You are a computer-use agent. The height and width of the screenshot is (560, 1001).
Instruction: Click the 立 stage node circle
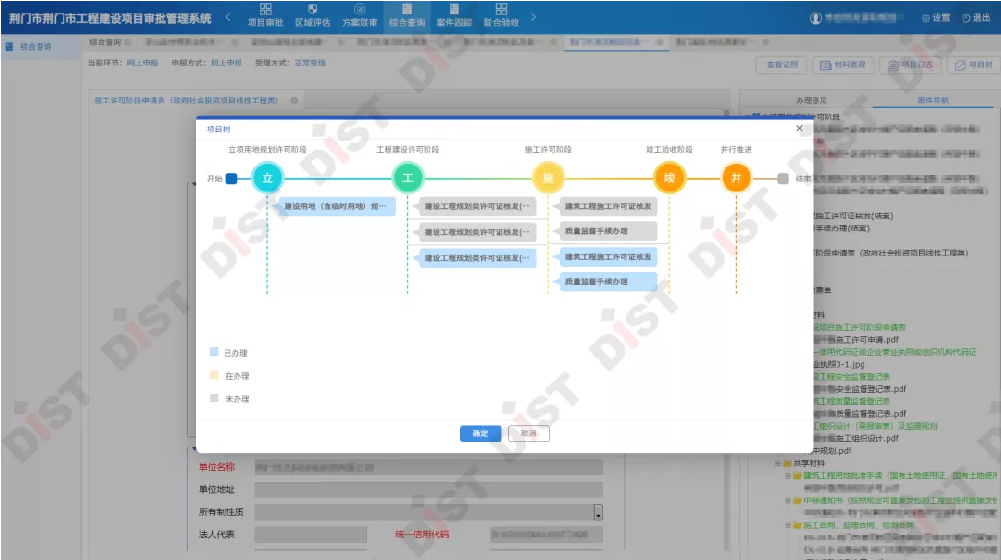(267, 178)
